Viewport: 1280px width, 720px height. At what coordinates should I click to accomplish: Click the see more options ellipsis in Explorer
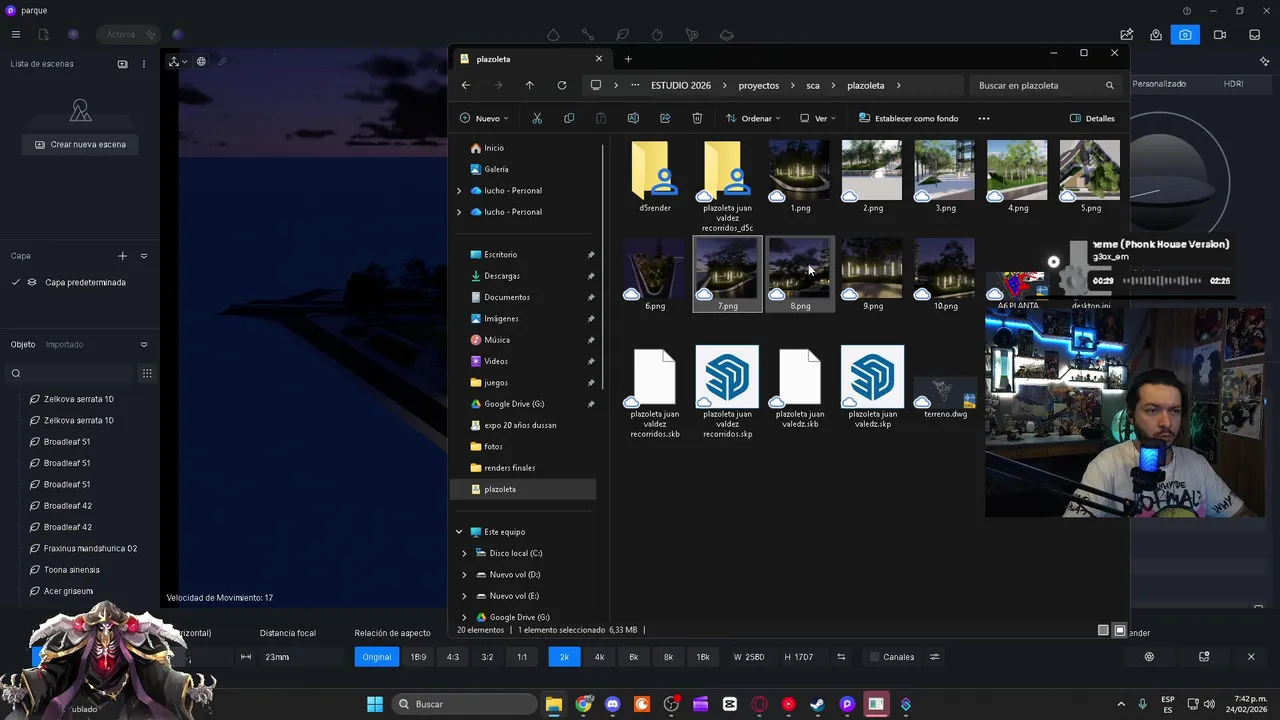pos(984,118)
